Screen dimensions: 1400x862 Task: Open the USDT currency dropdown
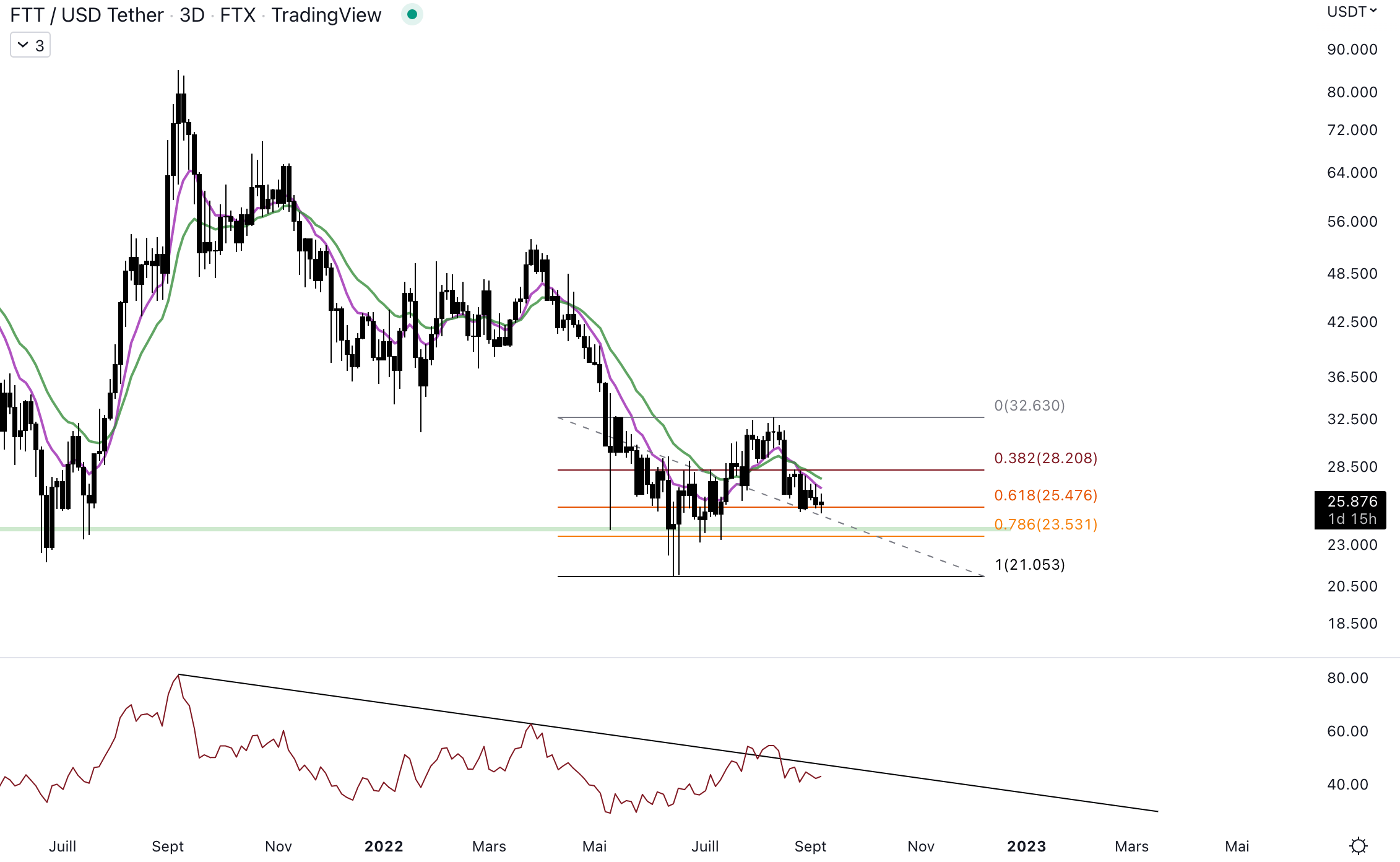1352,12
